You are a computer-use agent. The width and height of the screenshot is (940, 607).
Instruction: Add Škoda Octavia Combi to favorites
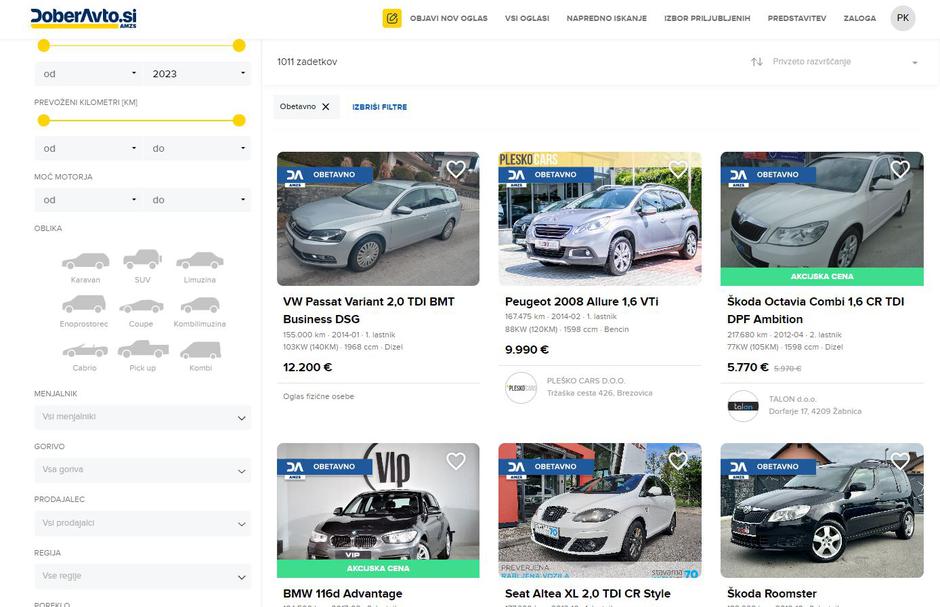(900, 169)
